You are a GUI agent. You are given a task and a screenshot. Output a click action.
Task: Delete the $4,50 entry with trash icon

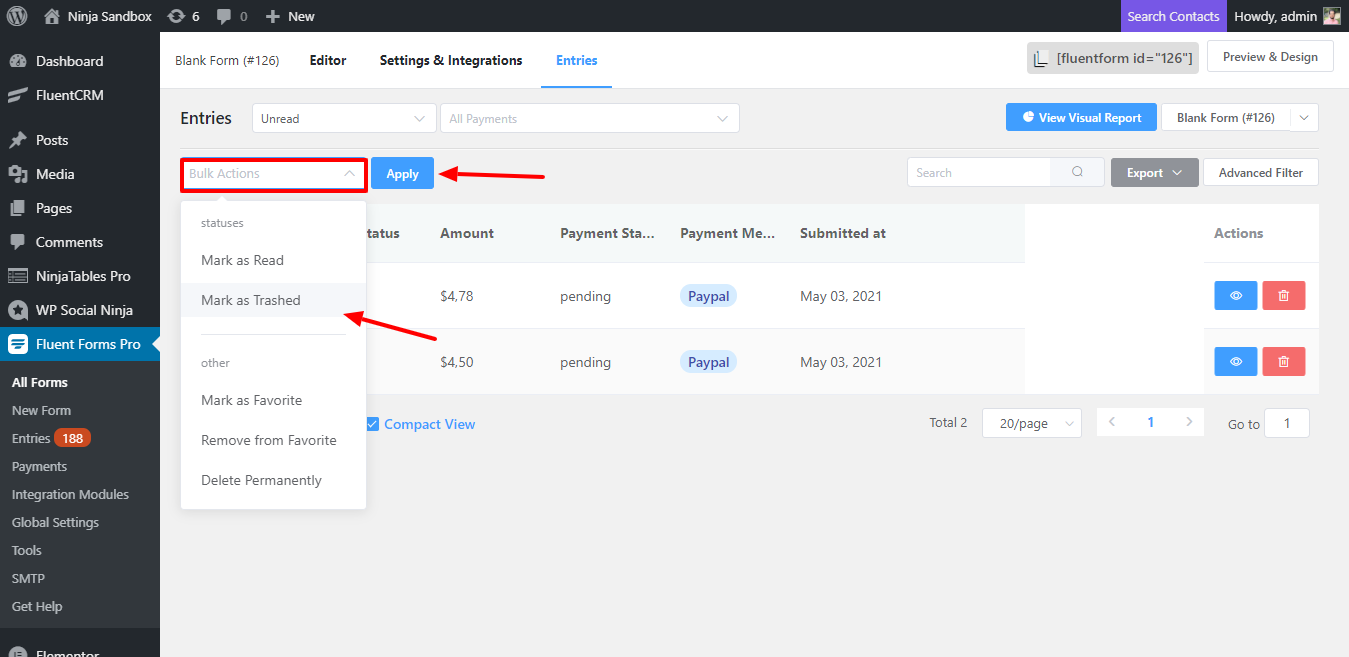1284,361
